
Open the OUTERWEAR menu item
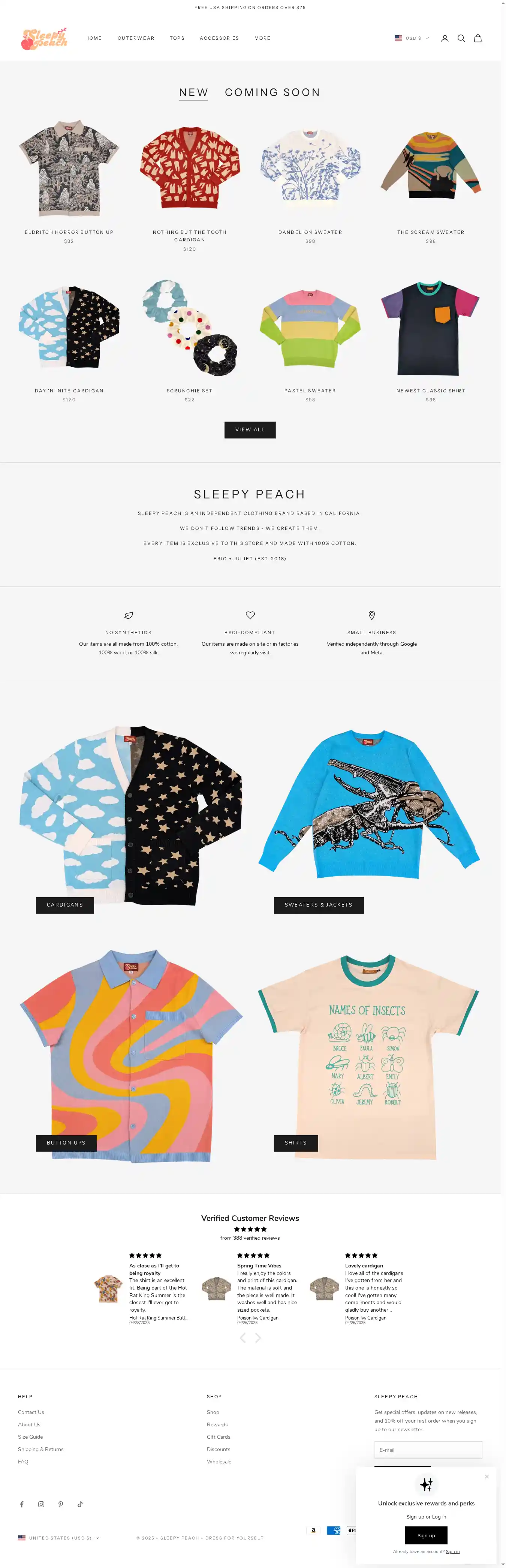pos(136,38)
